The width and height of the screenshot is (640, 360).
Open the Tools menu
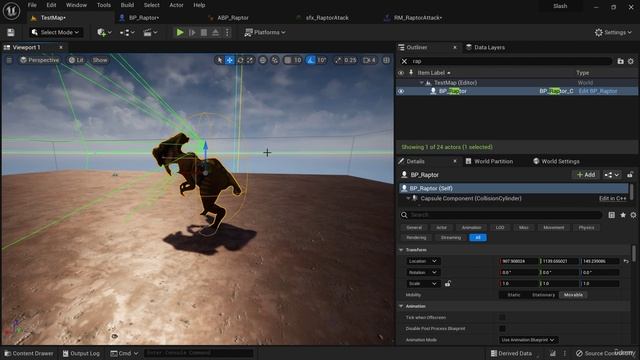[104, 5]
